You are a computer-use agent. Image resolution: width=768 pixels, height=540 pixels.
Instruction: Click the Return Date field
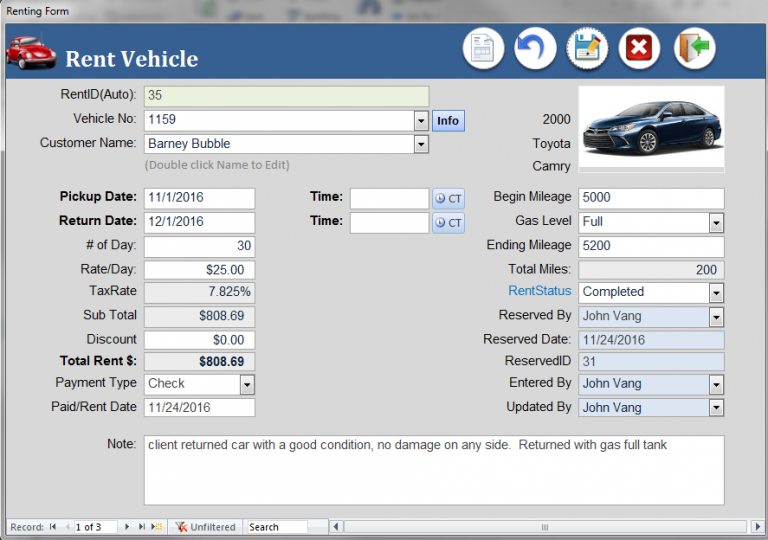(199, 222)
